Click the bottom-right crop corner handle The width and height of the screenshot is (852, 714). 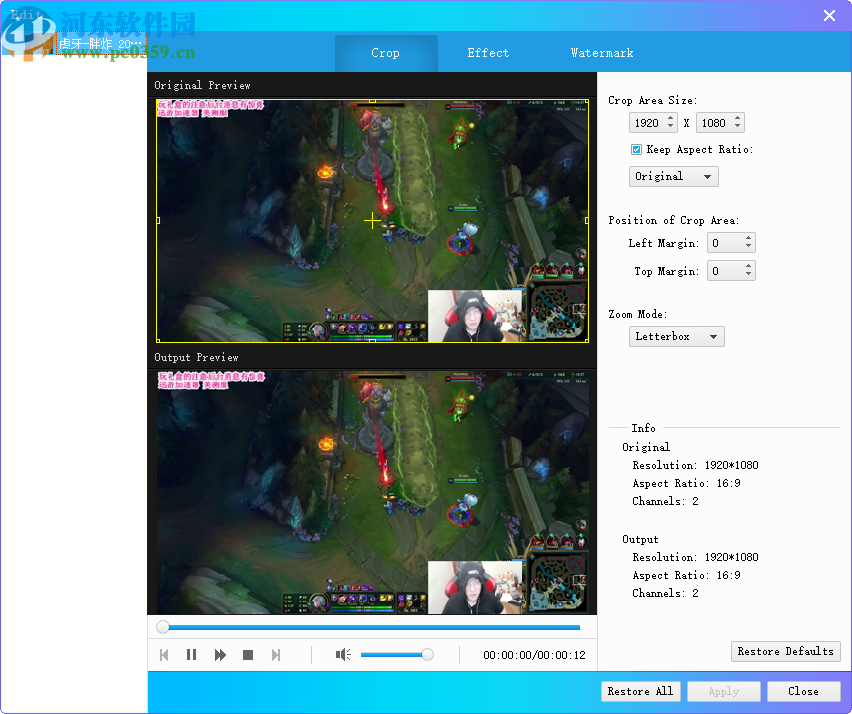(x=587, y=341)
